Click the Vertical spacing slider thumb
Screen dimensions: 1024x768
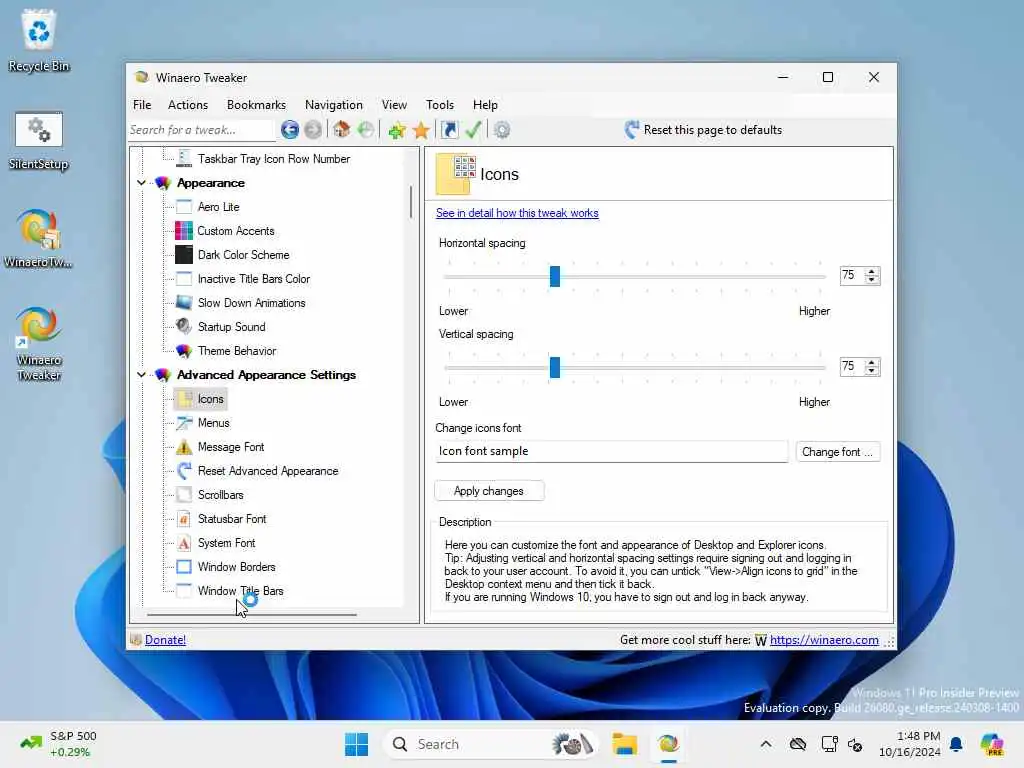tap(554, 367)
